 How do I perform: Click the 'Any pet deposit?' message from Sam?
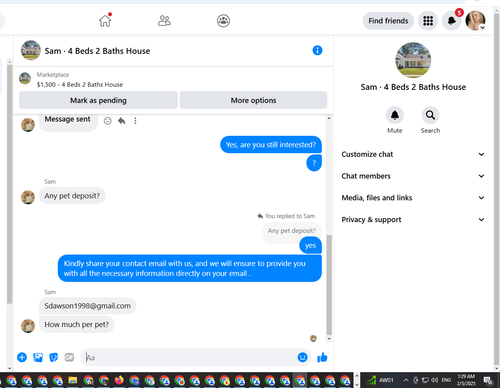coord(72,196)
